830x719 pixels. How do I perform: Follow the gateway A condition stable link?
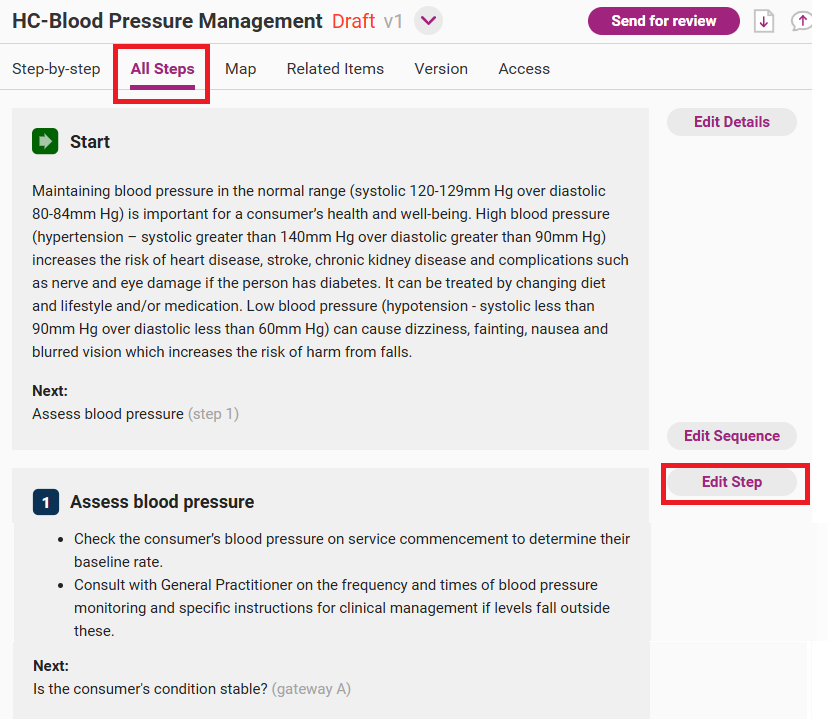click(150, 689)
